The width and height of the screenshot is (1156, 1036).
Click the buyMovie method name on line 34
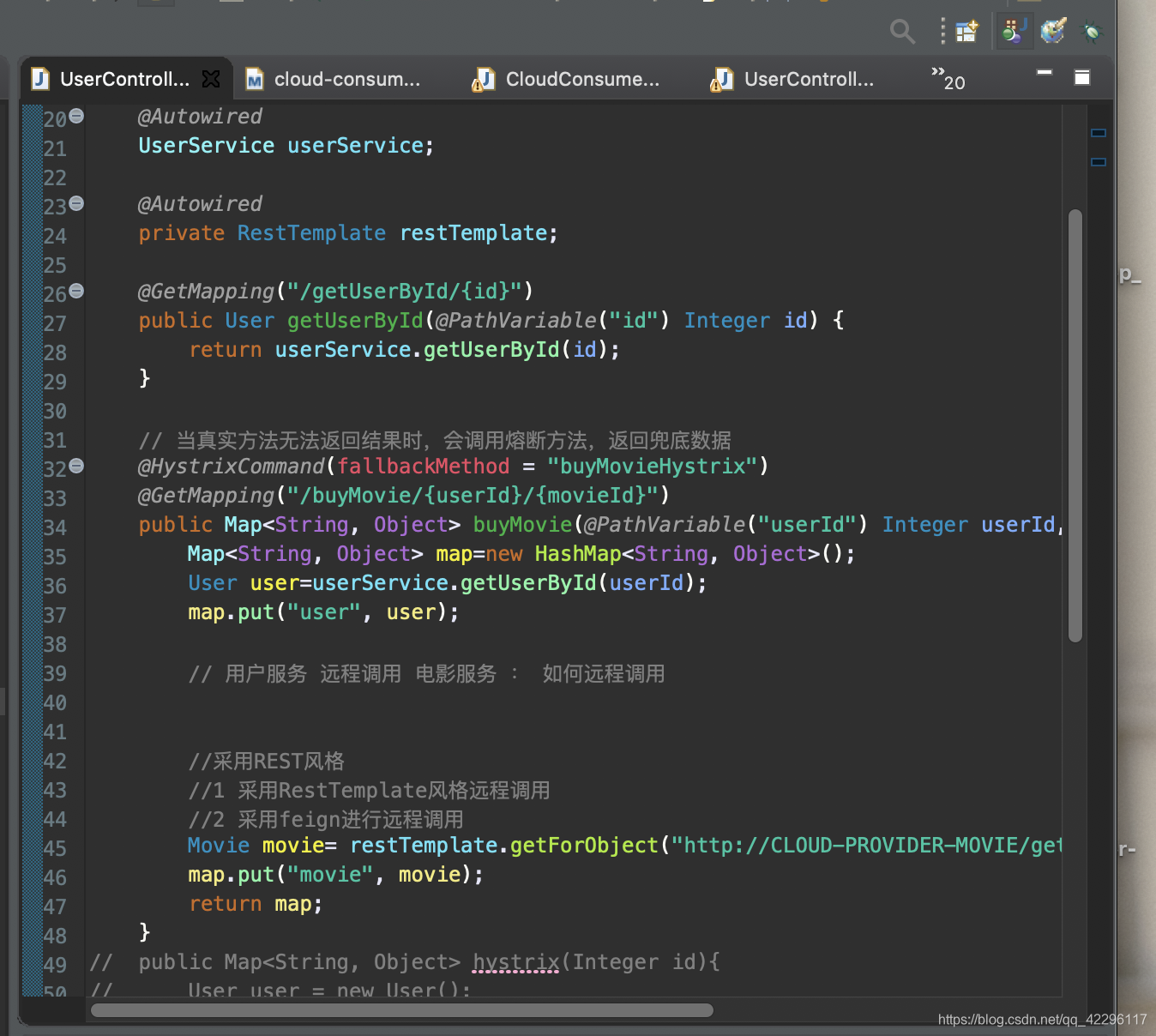pyautogui.click(x=522, y=524)
